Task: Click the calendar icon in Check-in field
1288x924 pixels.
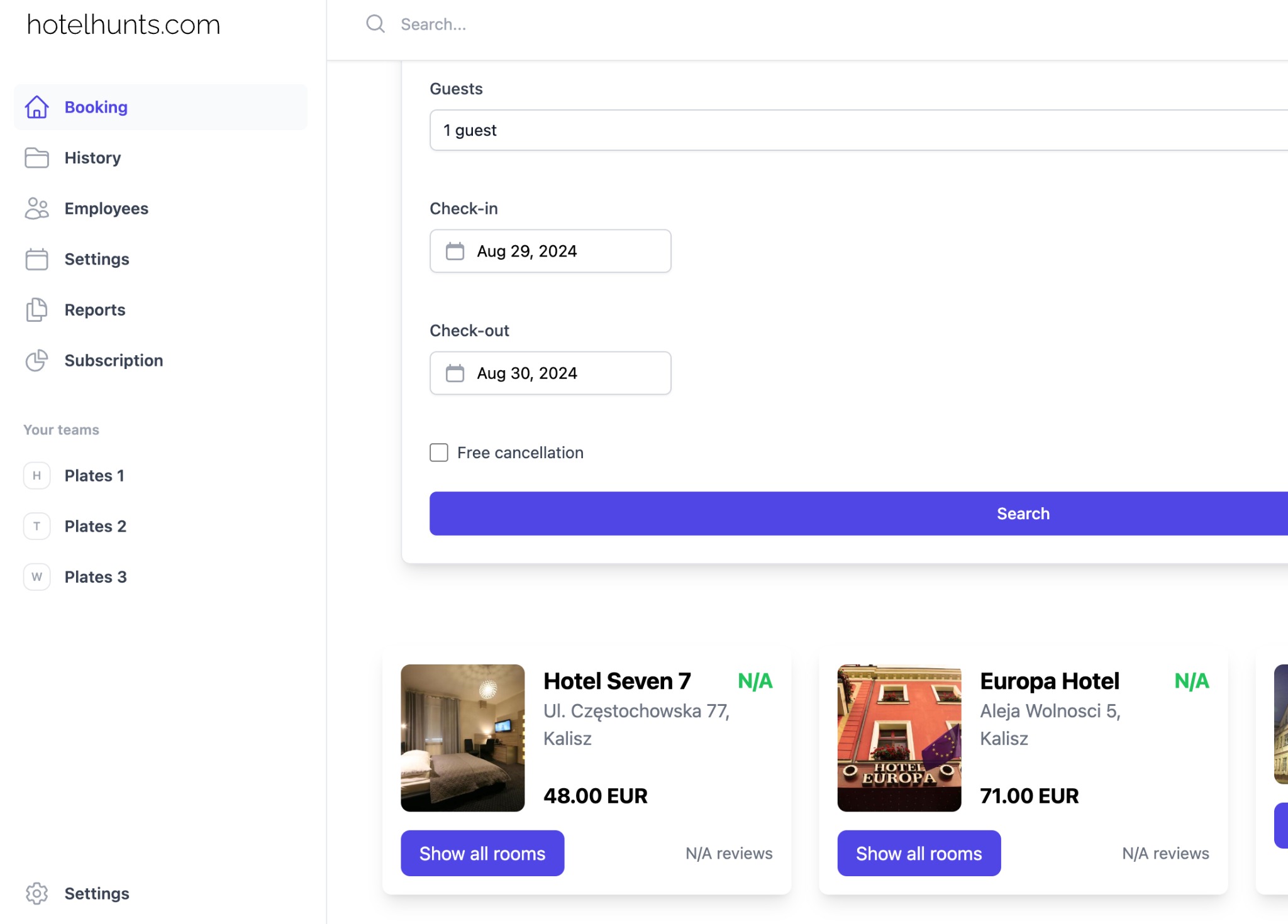Action: 455,251
